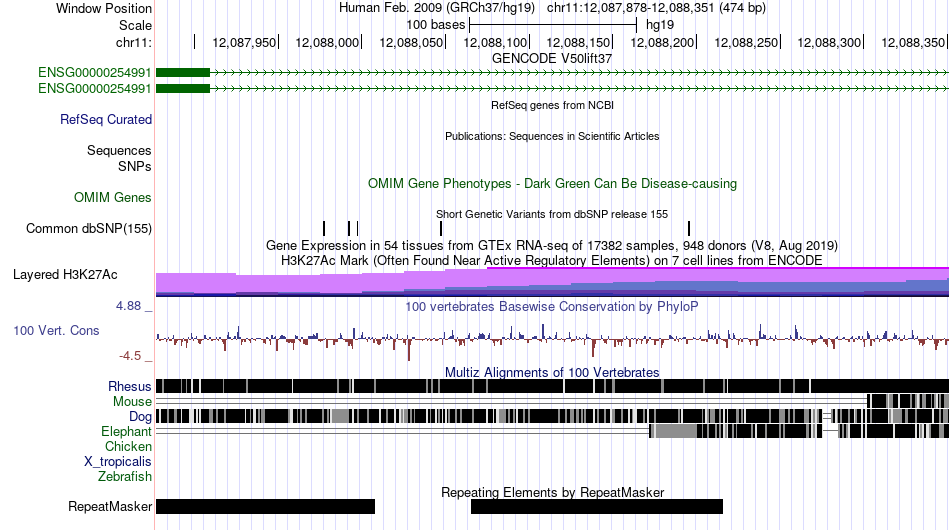Click the SNPs track label
The height and width of the screenshot is (530, 950).
pyautogui.click(x=135, y=166)
